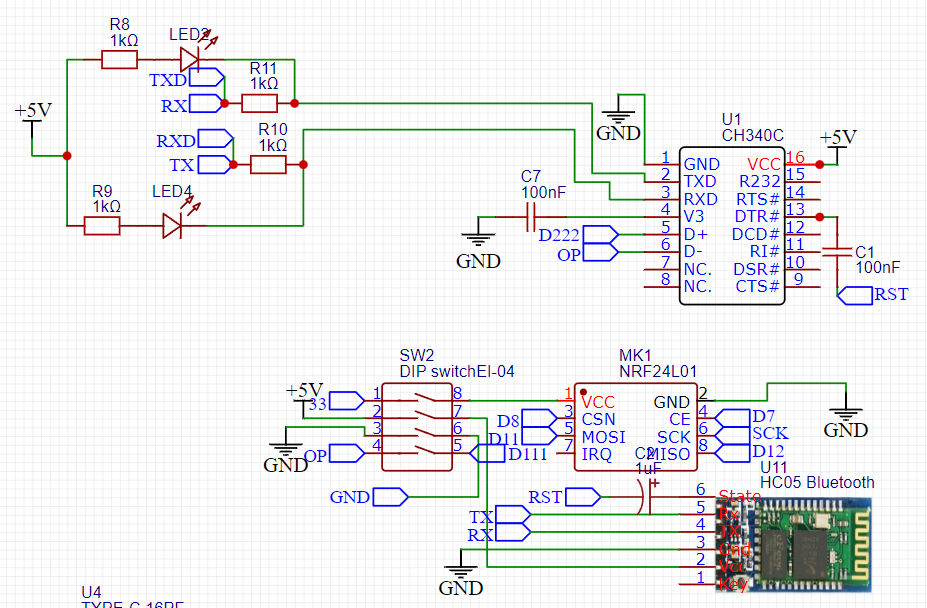927x608 pixels.
Task: Select the GND symbol right of NRF24L01
Action: (846, 414)
